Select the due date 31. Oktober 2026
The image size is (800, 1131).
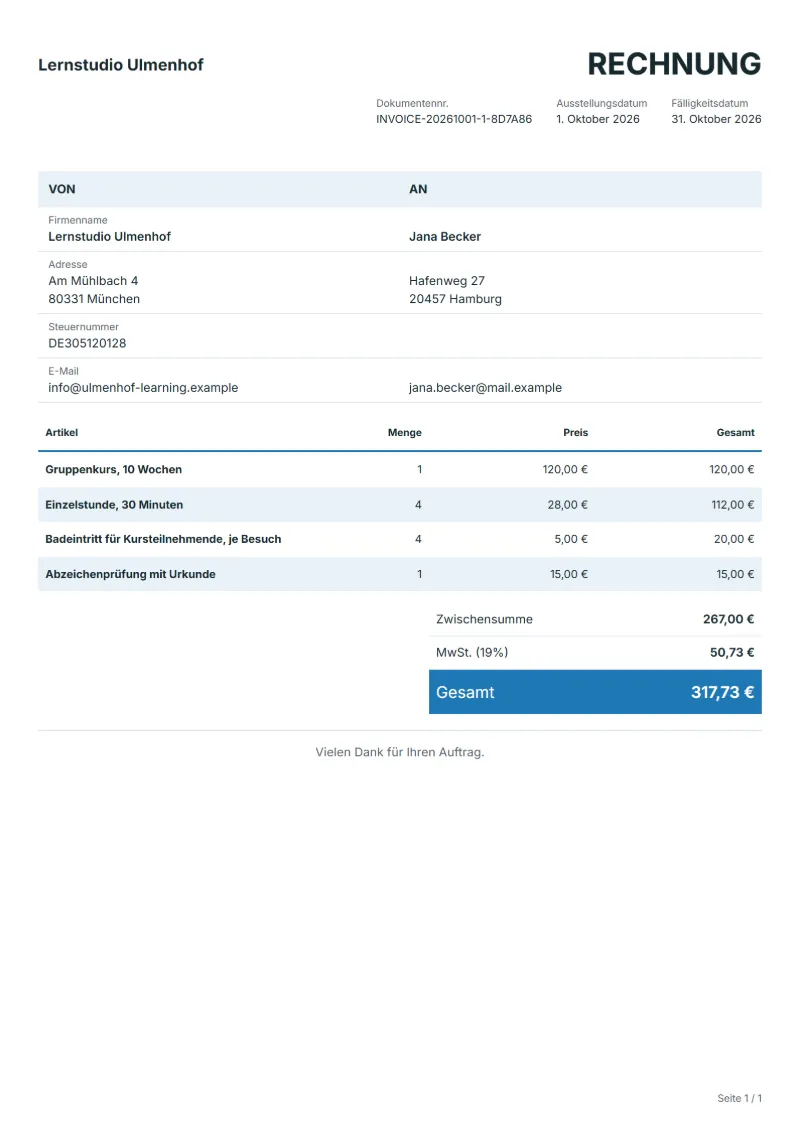(716, 119)
